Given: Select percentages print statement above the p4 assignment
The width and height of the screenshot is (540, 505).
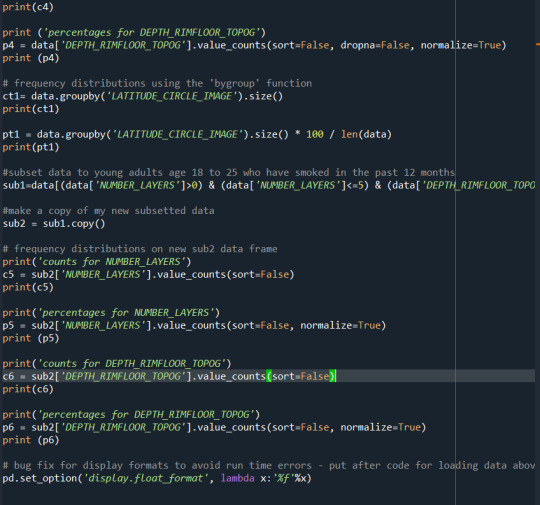Looking at the screenshot, I should click(134, 32).
